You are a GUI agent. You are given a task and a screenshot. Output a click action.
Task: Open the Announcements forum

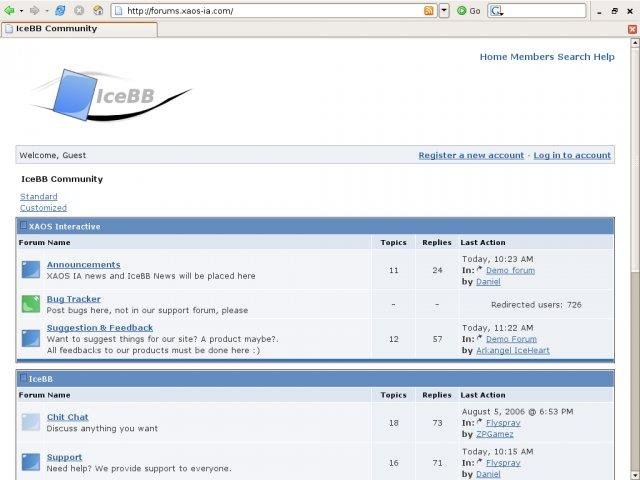(x=84, y=264)
